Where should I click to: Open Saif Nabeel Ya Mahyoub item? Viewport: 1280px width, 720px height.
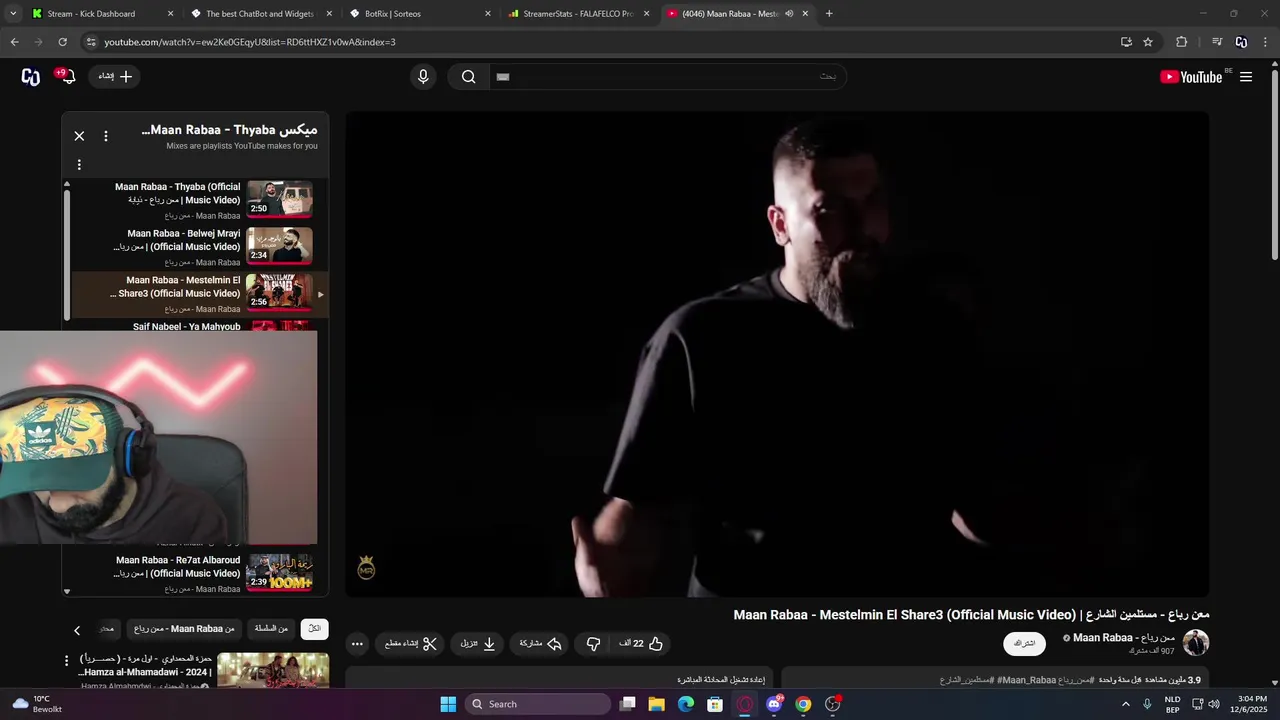pyautogui.click(x=186, y=326)
